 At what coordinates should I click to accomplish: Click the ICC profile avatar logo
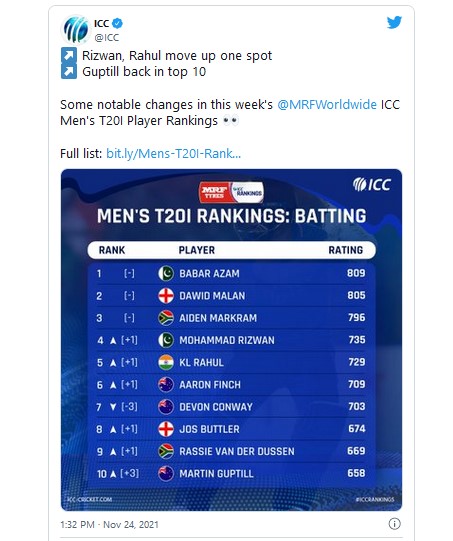point(76,30)
